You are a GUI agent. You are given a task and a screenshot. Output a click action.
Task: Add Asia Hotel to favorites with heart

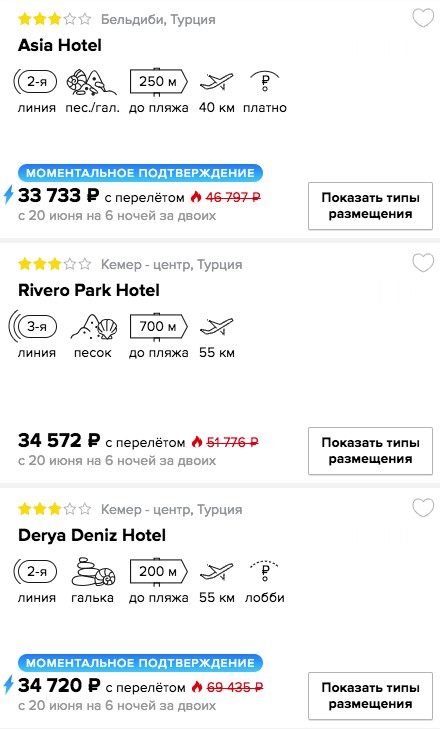click(423, 18)
